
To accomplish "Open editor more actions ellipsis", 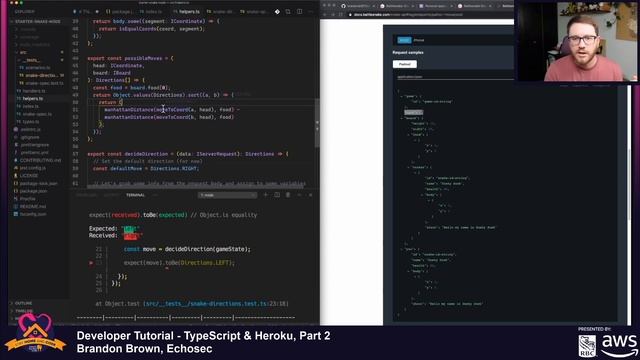I will tap(311, 12).
